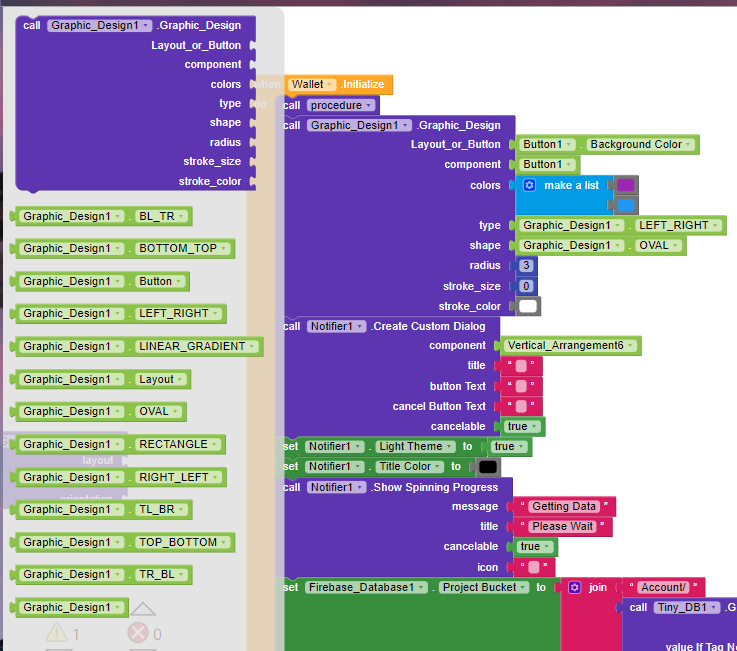Toggle cancelable true in Create Custom Dialog

click(x=521, y=426)
